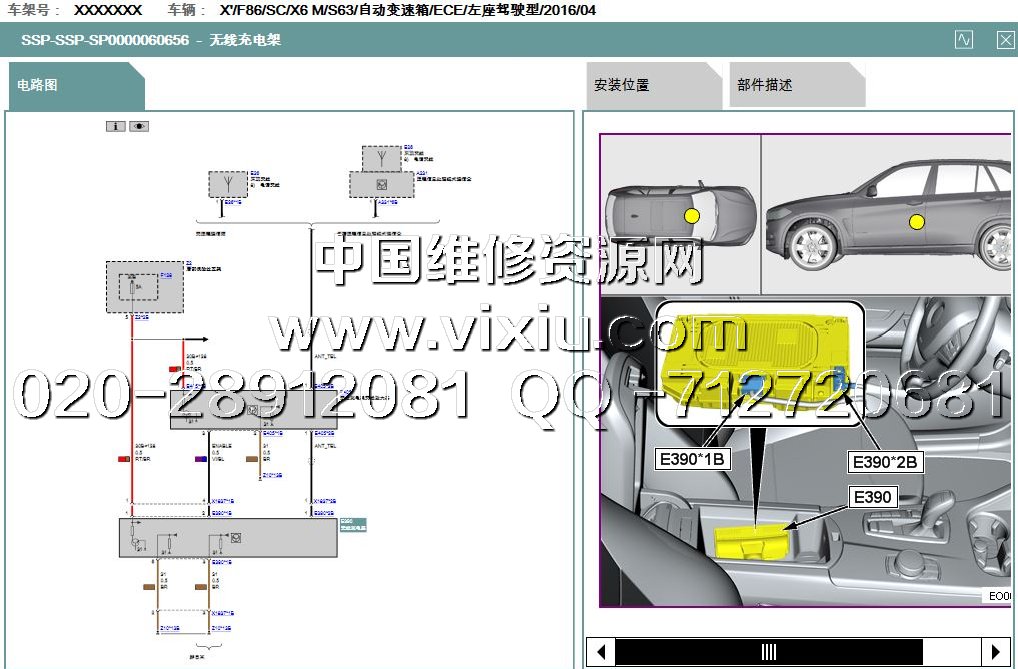The height and width of the screenshot is (669, 1018).
Task: Click right arrow of horizontal scrollbar
Action: pyautogui.click(x=995, y=652)
